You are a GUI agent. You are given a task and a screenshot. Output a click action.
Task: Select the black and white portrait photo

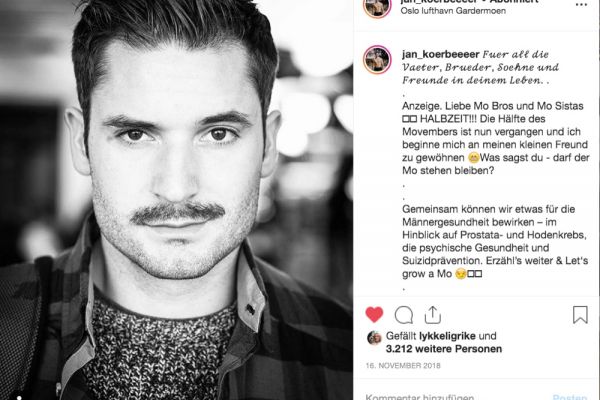coord(176,200)
